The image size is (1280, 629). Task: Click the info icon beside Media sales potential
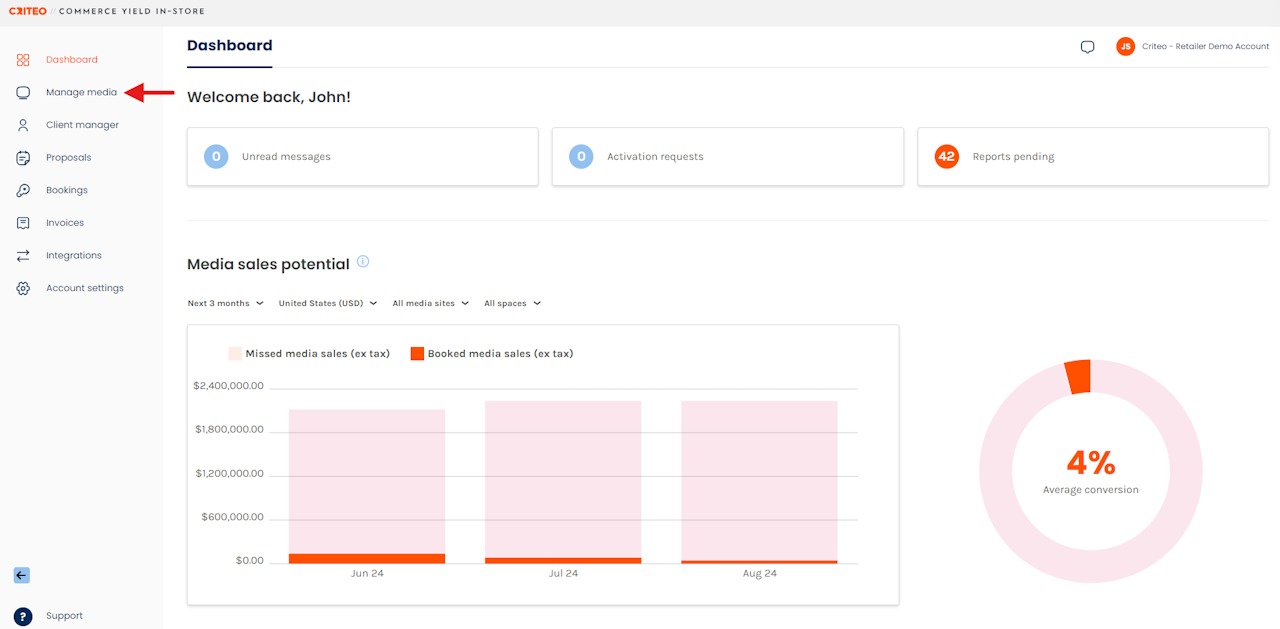click(363, 262)
